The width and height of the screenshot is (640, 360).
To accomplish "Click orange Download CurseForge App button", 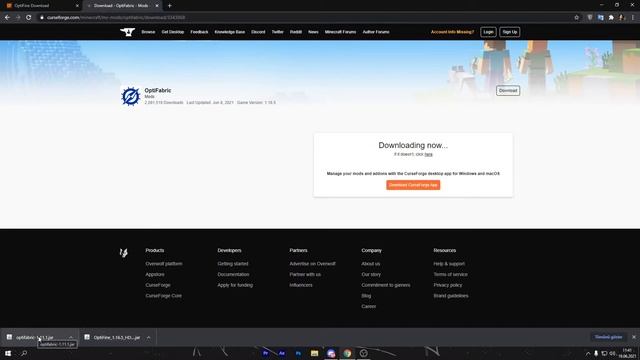I will click(413, 185).
